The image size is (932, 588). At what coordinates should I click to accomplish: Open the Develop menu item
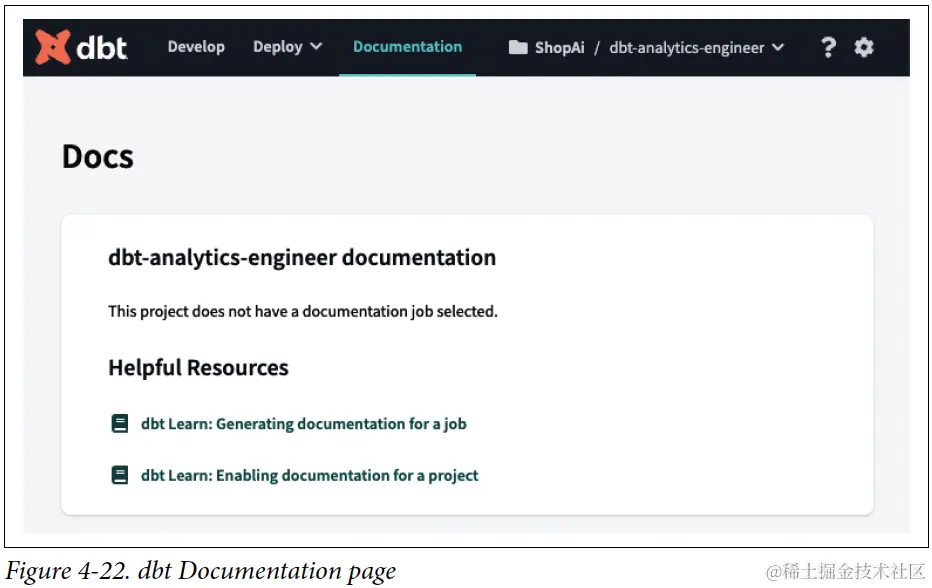click(196, 47)
